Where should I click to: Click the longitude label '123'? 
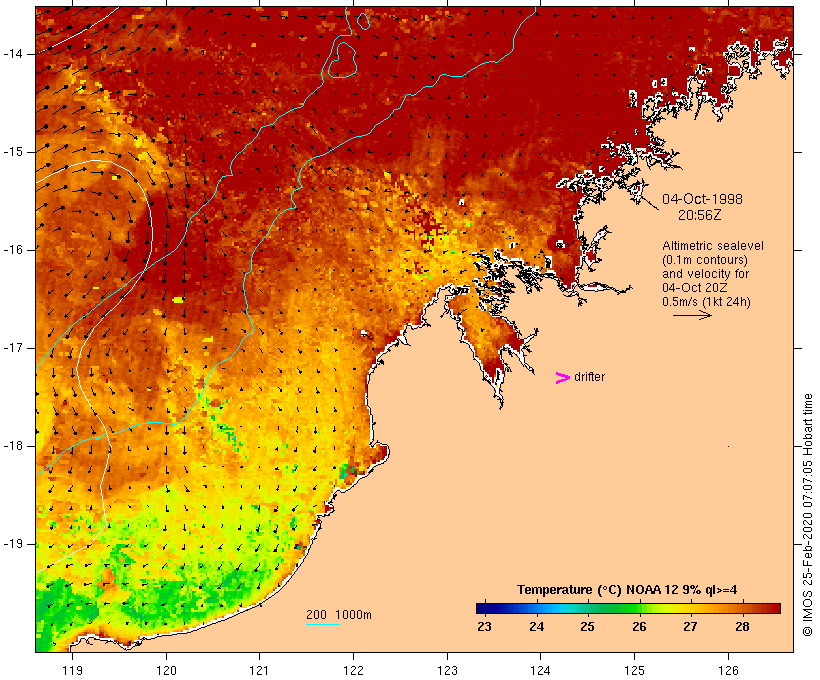click(x=447, y=670)
